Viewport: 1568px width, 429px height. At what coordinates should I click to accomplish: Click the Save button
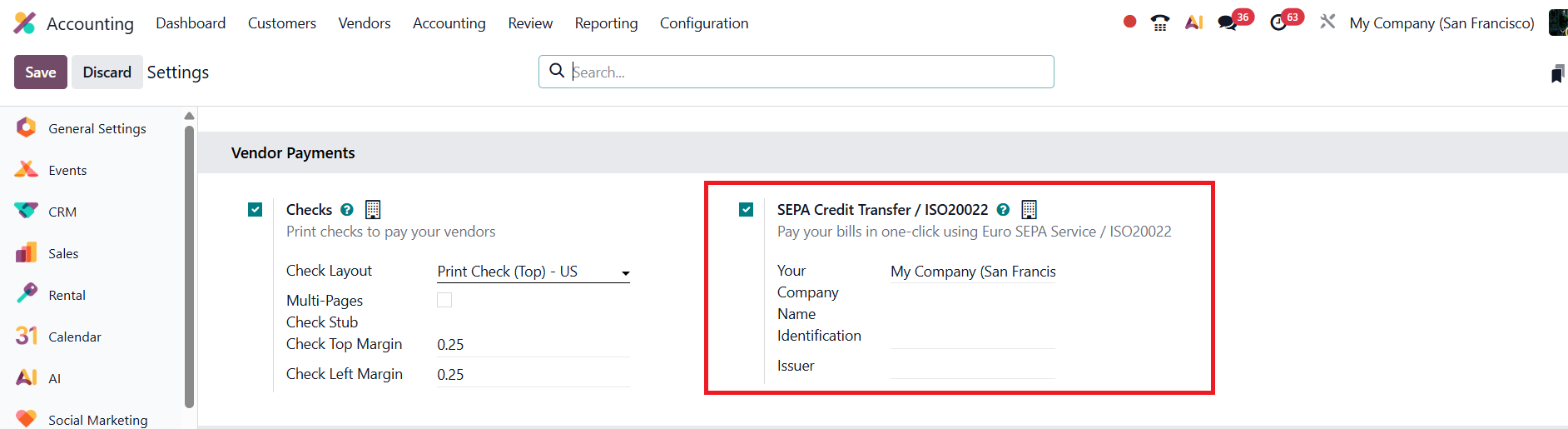[x=41, y=72]
